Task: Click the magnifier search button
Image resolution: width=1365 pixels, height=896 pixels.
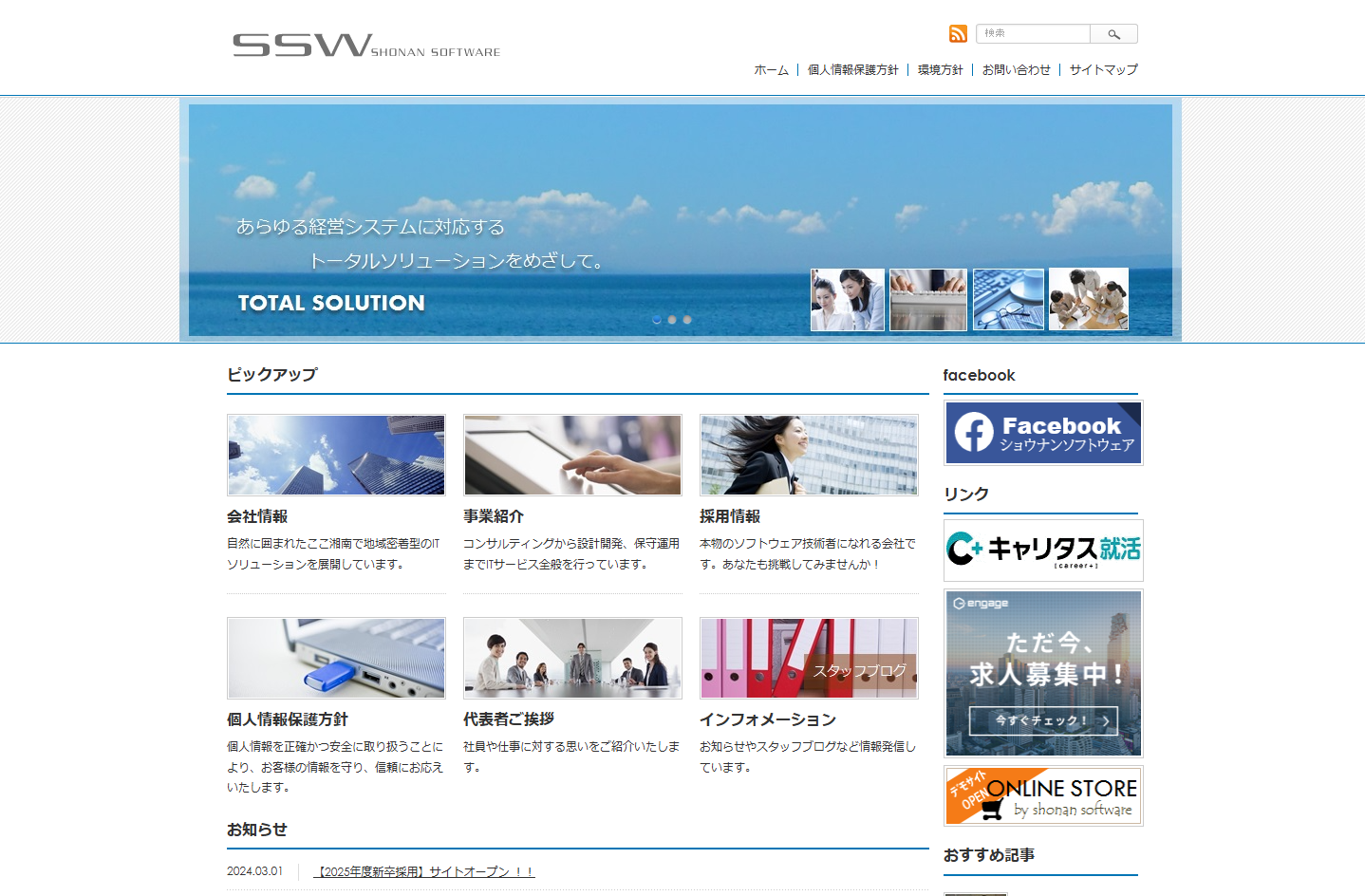Action: coord(1113,34)
